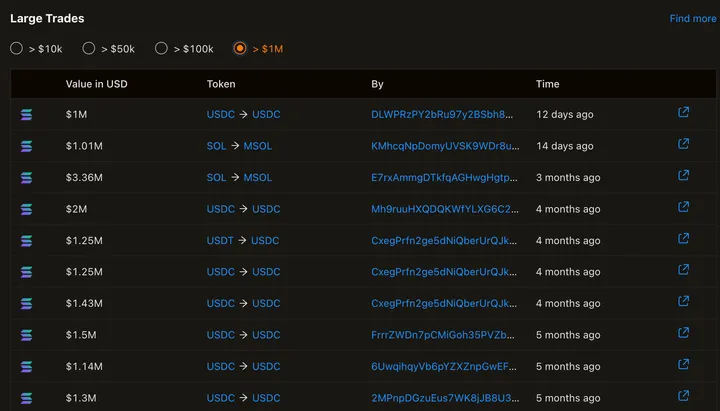The image size is (720, 411).
Task: Select the > $50k filter radio button
Action: (x=89, y=48)
